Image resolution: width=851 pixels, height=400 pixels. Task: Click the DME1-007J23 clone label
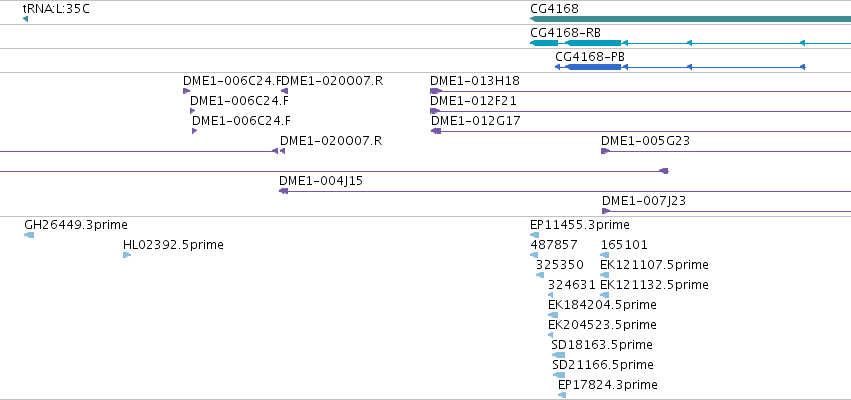pyautogui.click(x=644, y=201)
